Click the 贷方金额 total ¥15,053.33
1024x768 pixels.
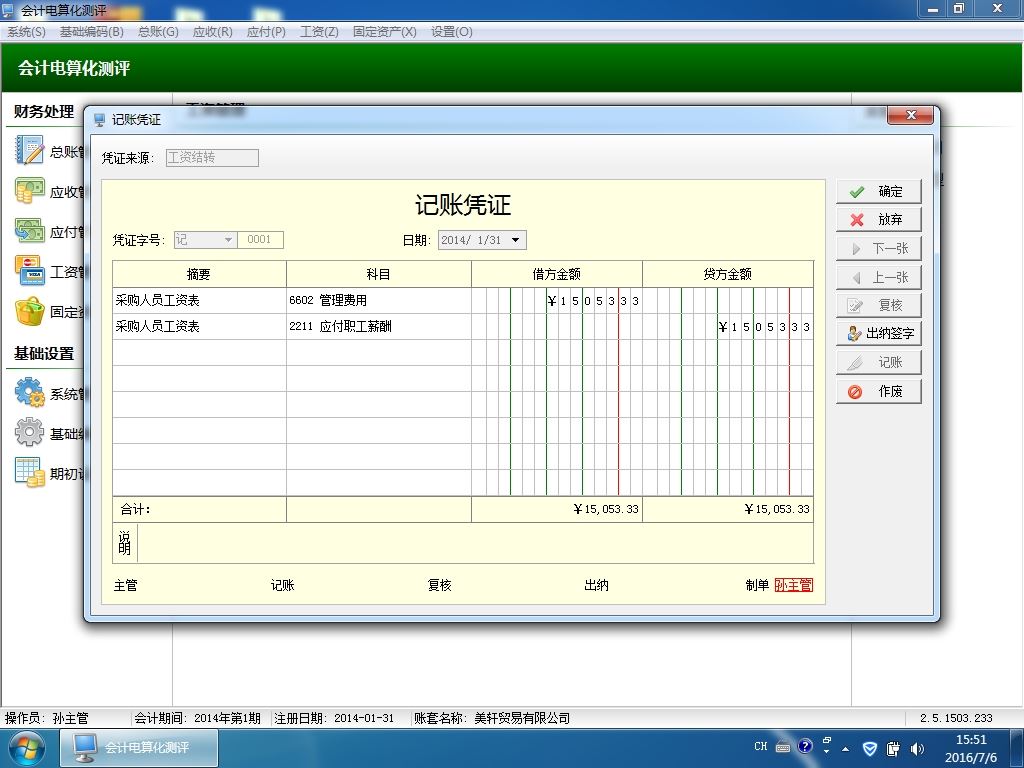coord(728,509)
